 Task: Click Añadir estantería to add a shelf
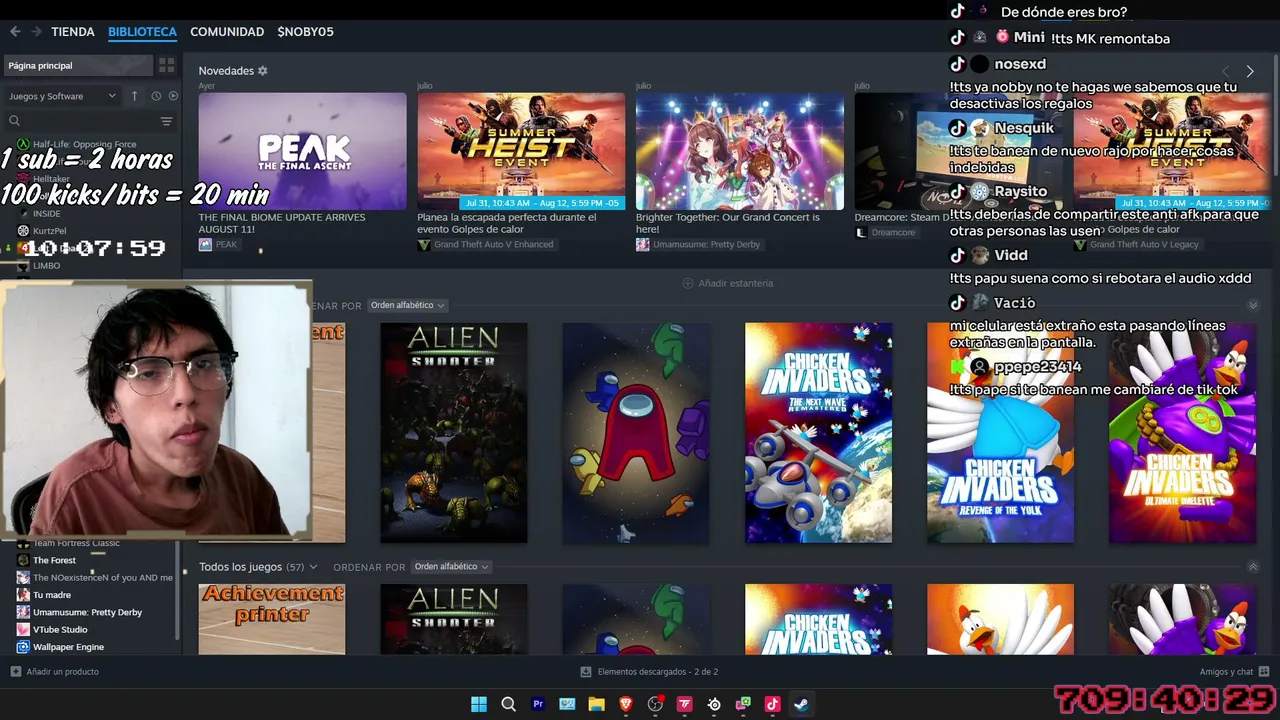coord(728,283)
